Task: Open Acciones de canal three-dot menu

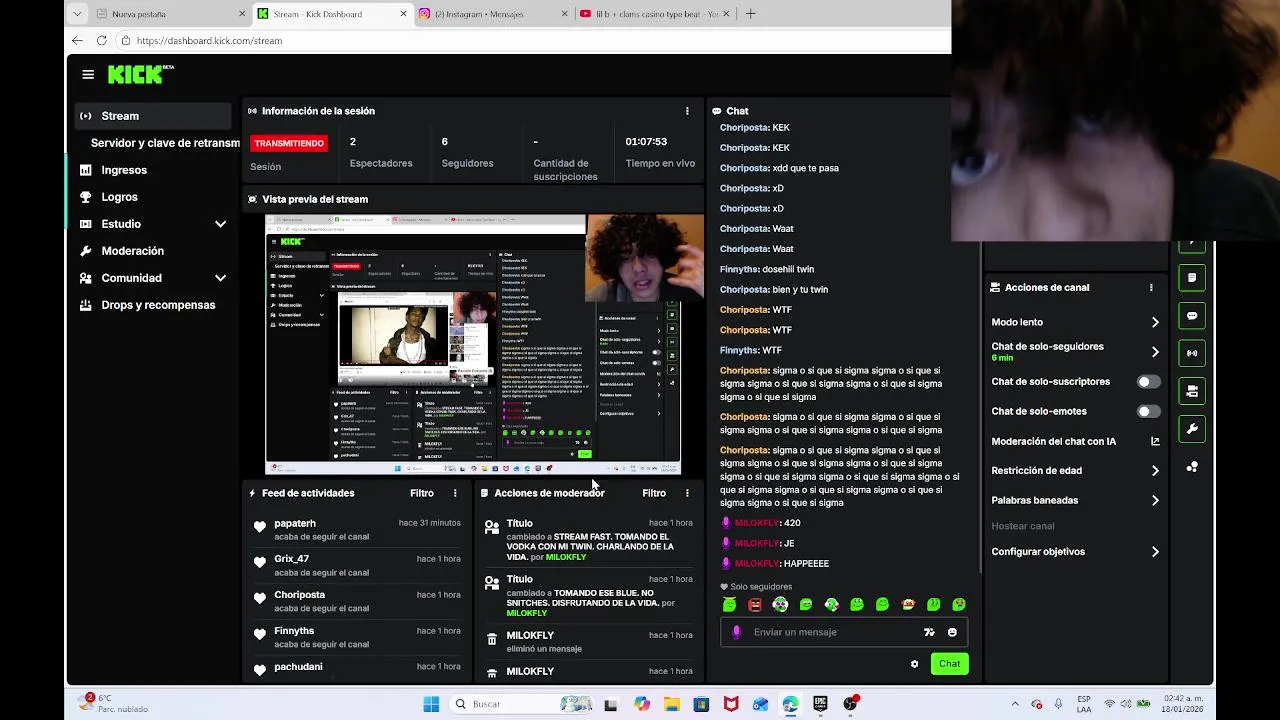Action: click(1151, 287)
